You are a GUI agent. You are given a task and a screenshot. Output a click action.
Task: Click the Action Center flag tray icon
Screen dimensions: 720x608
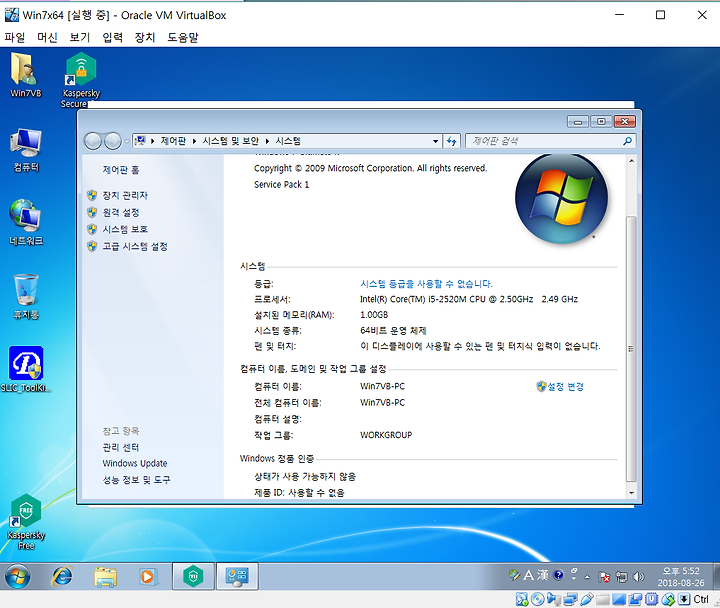[604, 576]
